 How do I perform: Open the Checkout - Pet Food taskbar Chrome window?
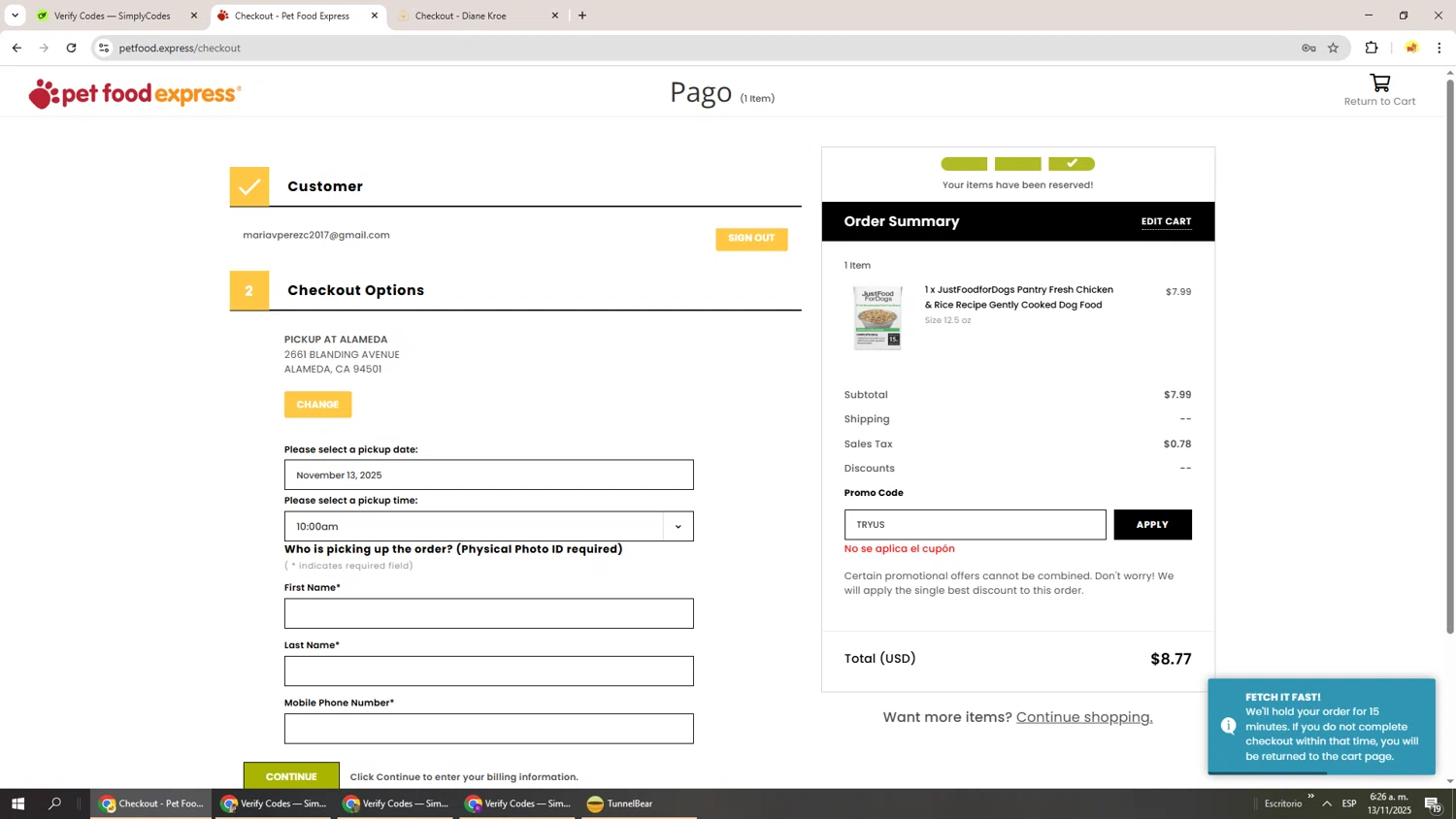151,803
